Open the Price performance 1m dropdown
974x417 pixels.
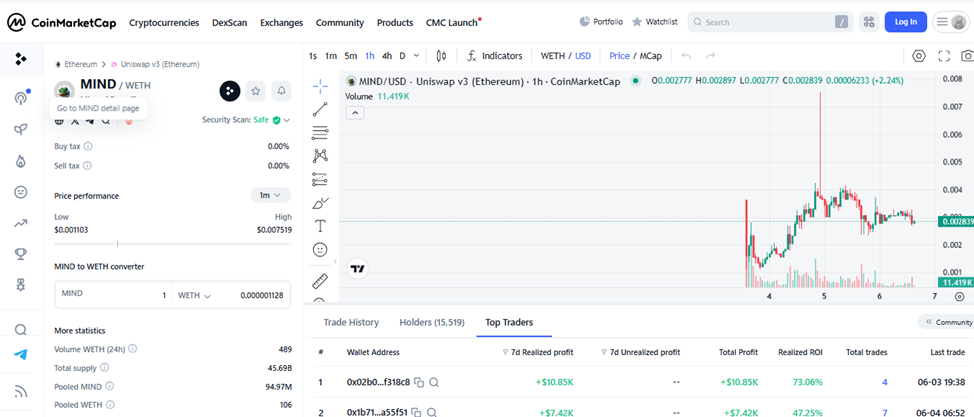(x=271, y=195)
